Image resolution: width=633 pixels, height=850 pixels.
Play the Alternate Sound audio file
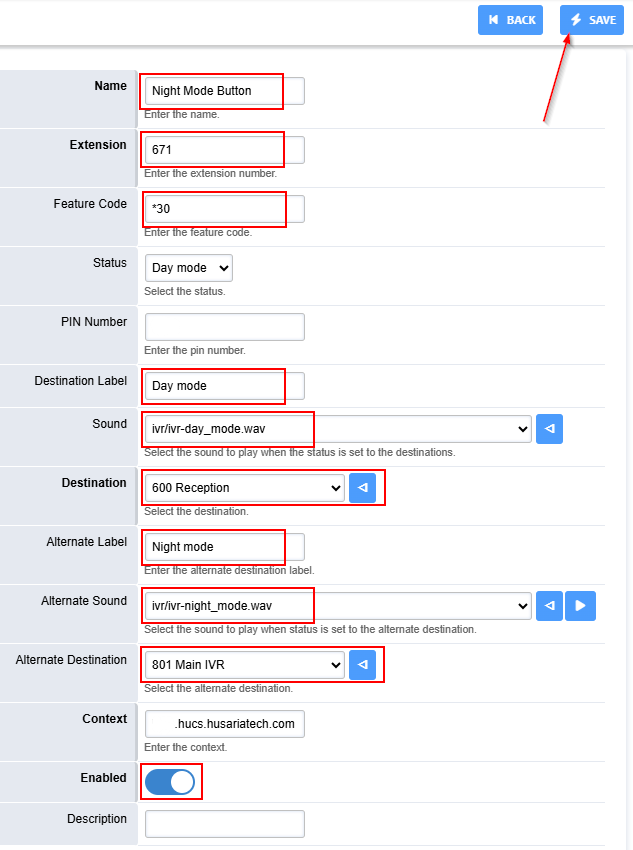tap(580, 606)
